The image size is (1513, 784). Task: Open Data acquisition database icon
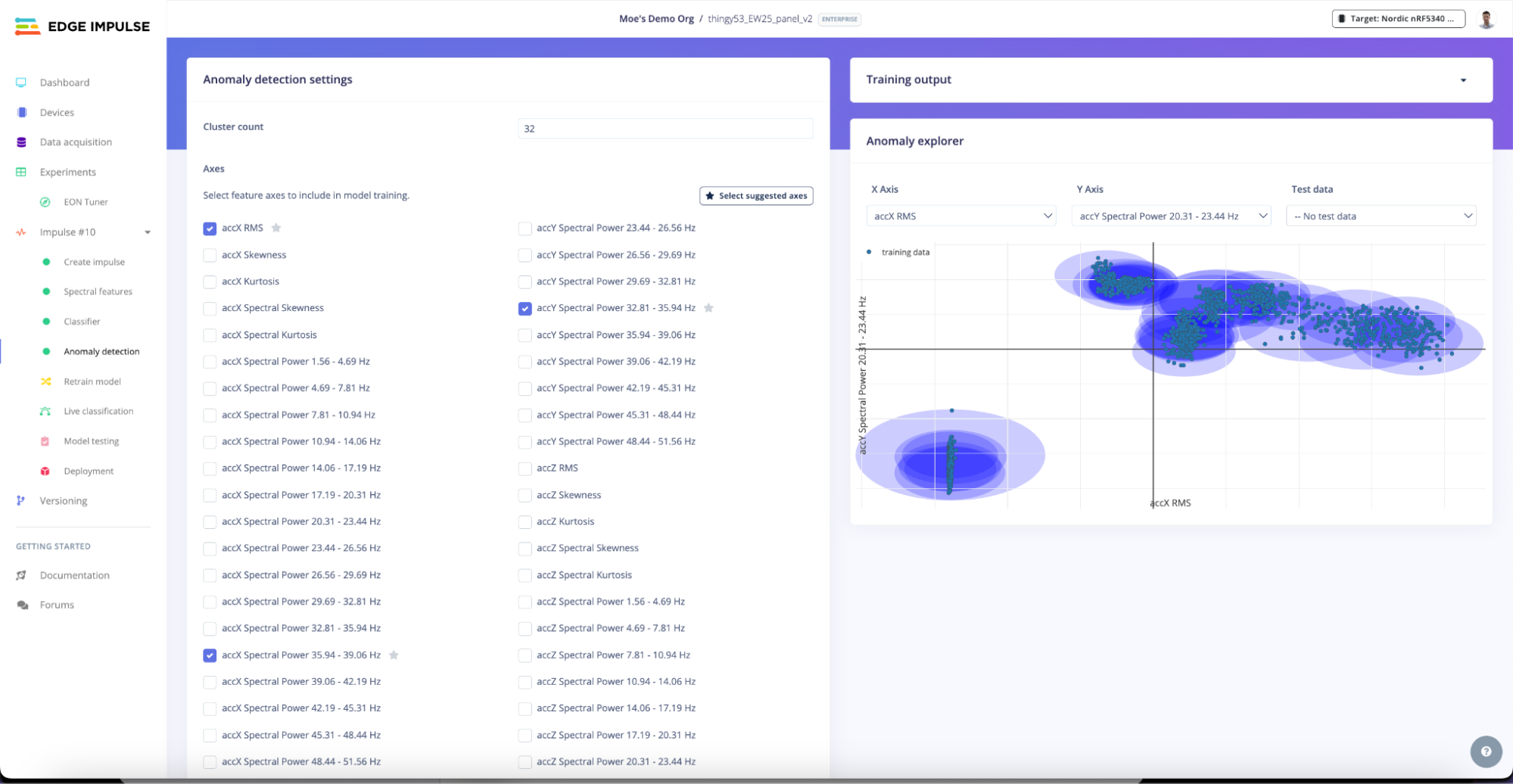[21, 142]
